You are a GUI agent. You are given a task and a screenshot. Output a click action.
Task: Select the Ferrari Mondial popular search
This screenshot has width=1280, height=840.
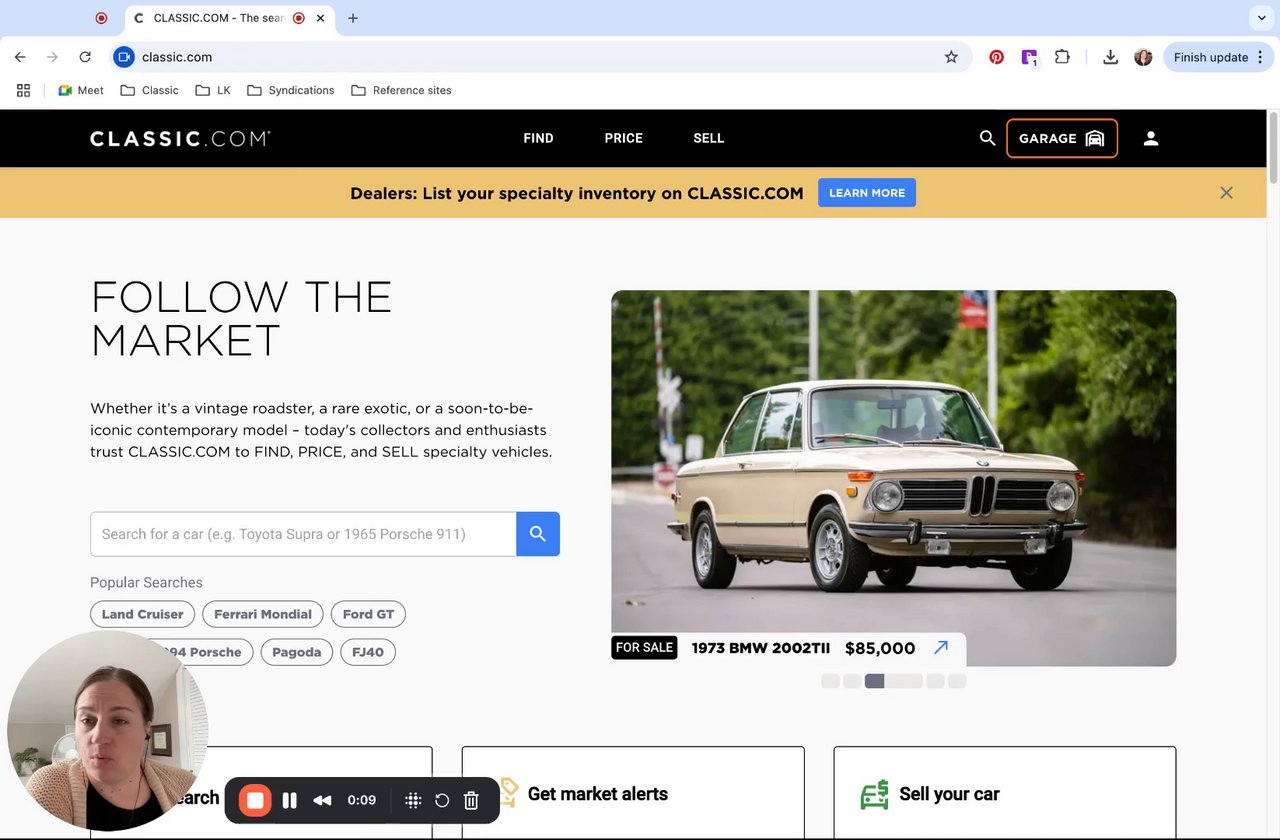tap(263, 614)
